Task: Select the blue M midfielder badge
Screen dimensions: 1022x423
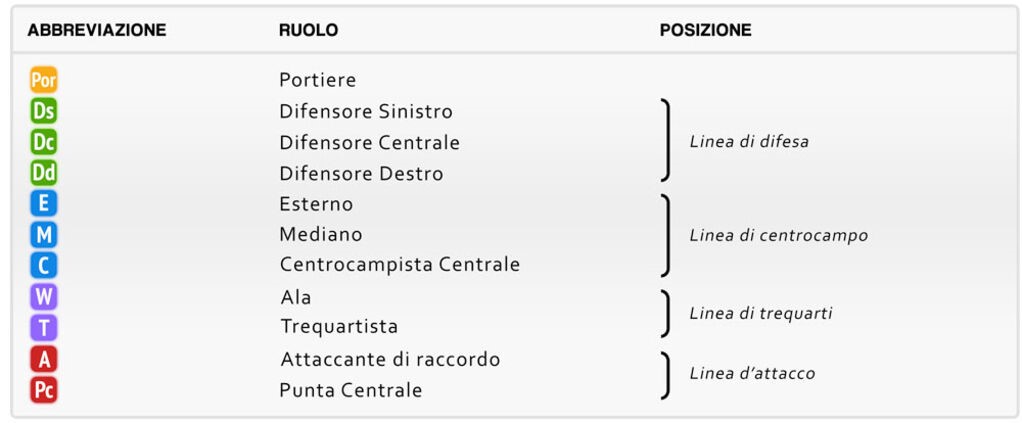Action: click(x=44, y=235)
